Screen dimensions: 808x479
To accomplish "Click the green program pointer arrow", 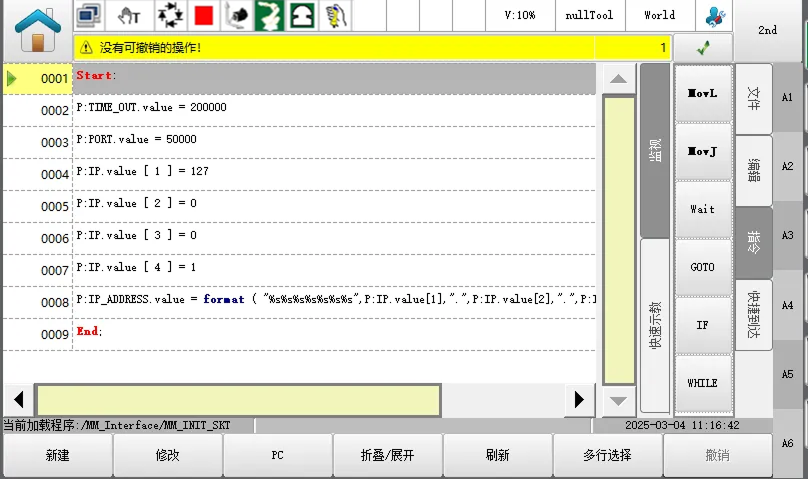I will click(x=12, y=79).
